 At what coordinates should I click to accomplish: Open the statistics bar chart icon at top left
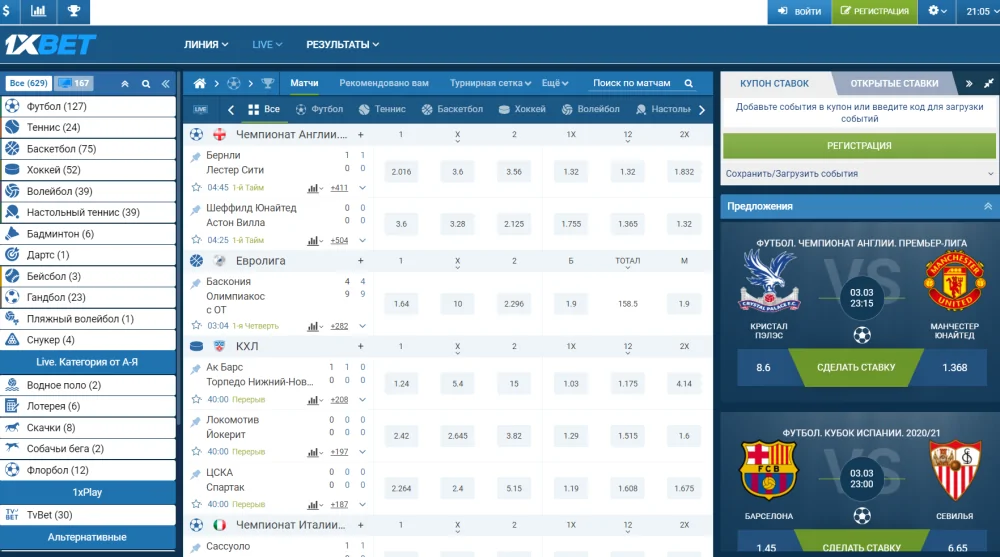38,11
